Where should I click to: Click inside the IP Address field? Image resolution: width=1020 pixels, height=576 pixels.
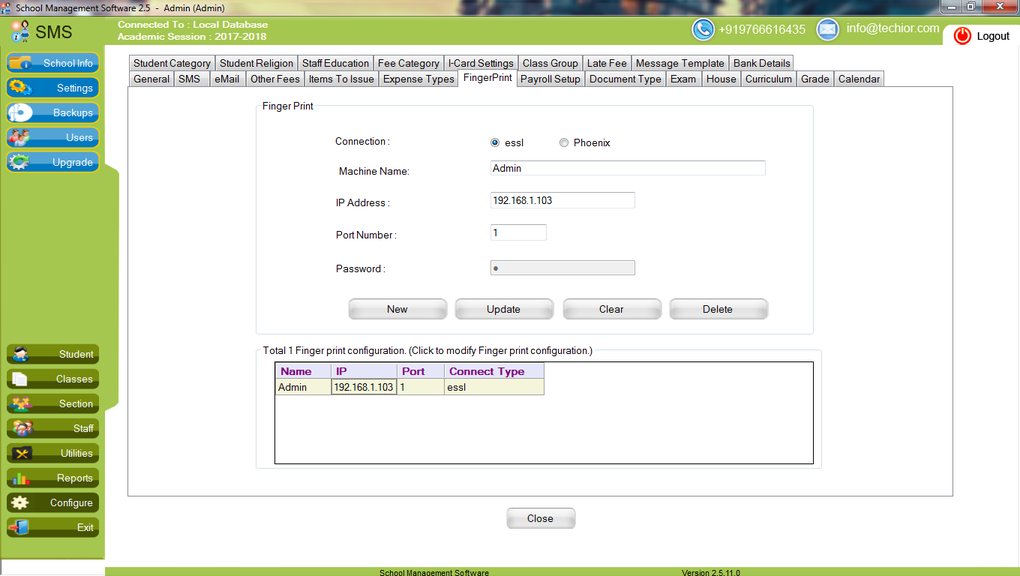point(562,200)
